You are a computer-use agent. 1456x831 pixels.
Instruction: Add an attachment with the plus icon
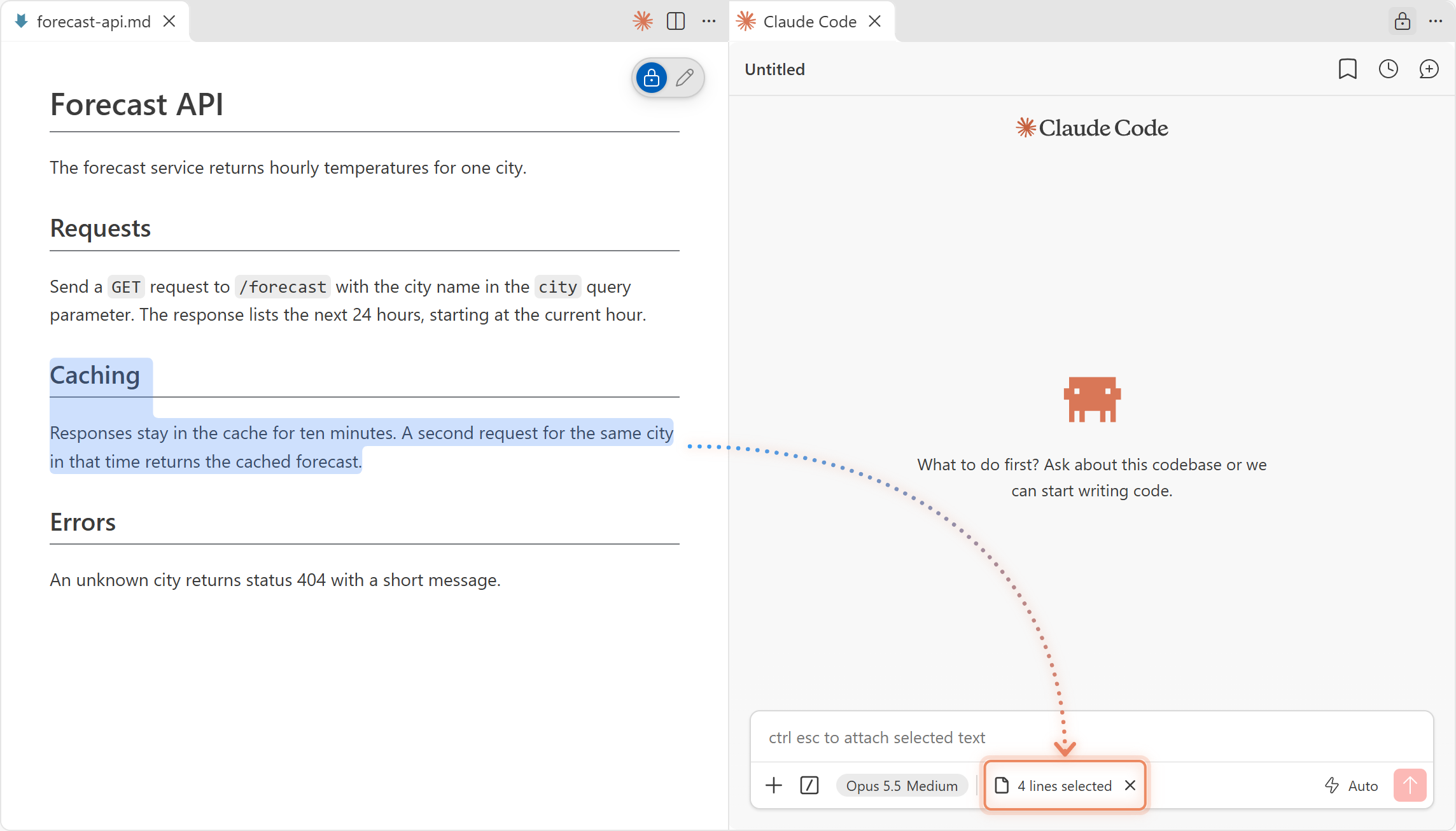pos(774,785)
